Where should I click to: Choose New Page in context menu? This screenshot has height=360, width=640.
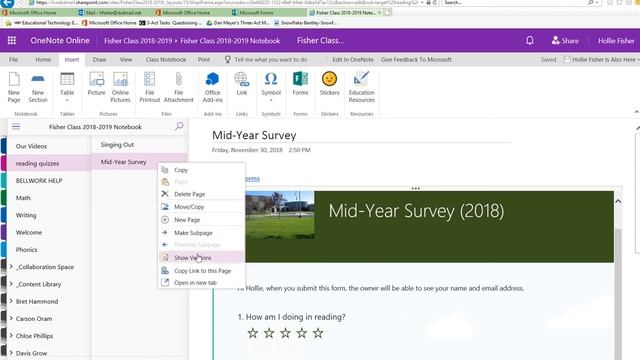point(202,220)
